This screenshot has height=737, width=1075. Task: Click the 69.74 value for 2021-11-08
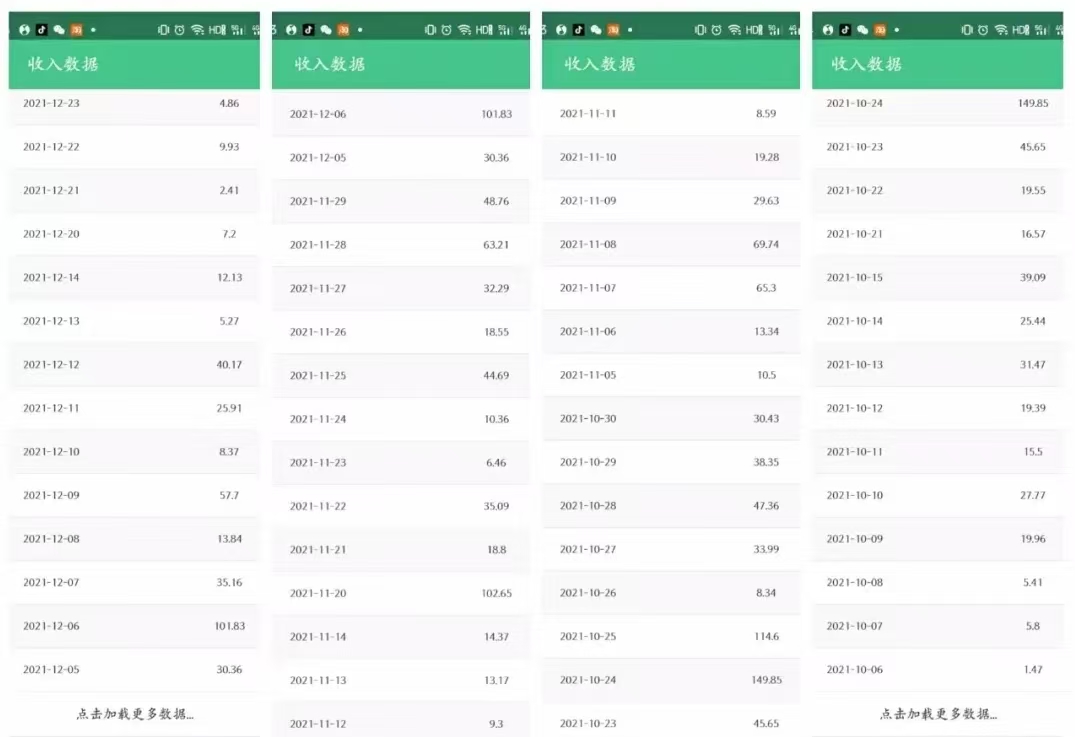[x=766, y=244]
